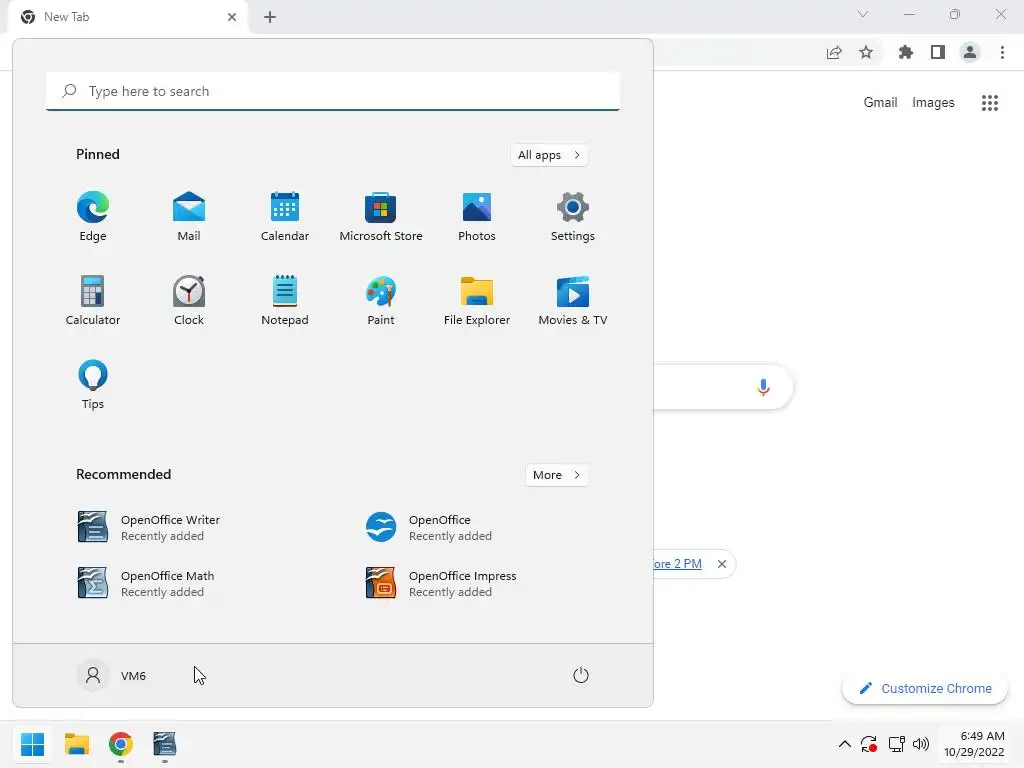Launch the Movies & TV app
1024x768 pixels.
[x=573, y=300]
